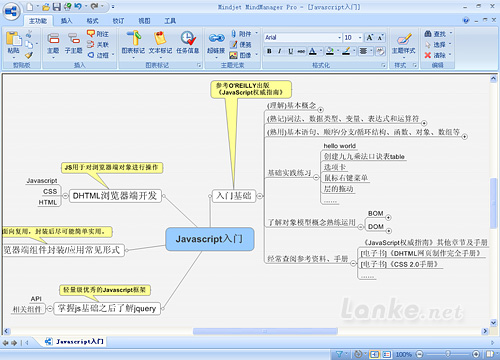The height and width of the screenshot is (360, 500).
Task: Click the fill color bucket swatch
Action: coord(330,51)
